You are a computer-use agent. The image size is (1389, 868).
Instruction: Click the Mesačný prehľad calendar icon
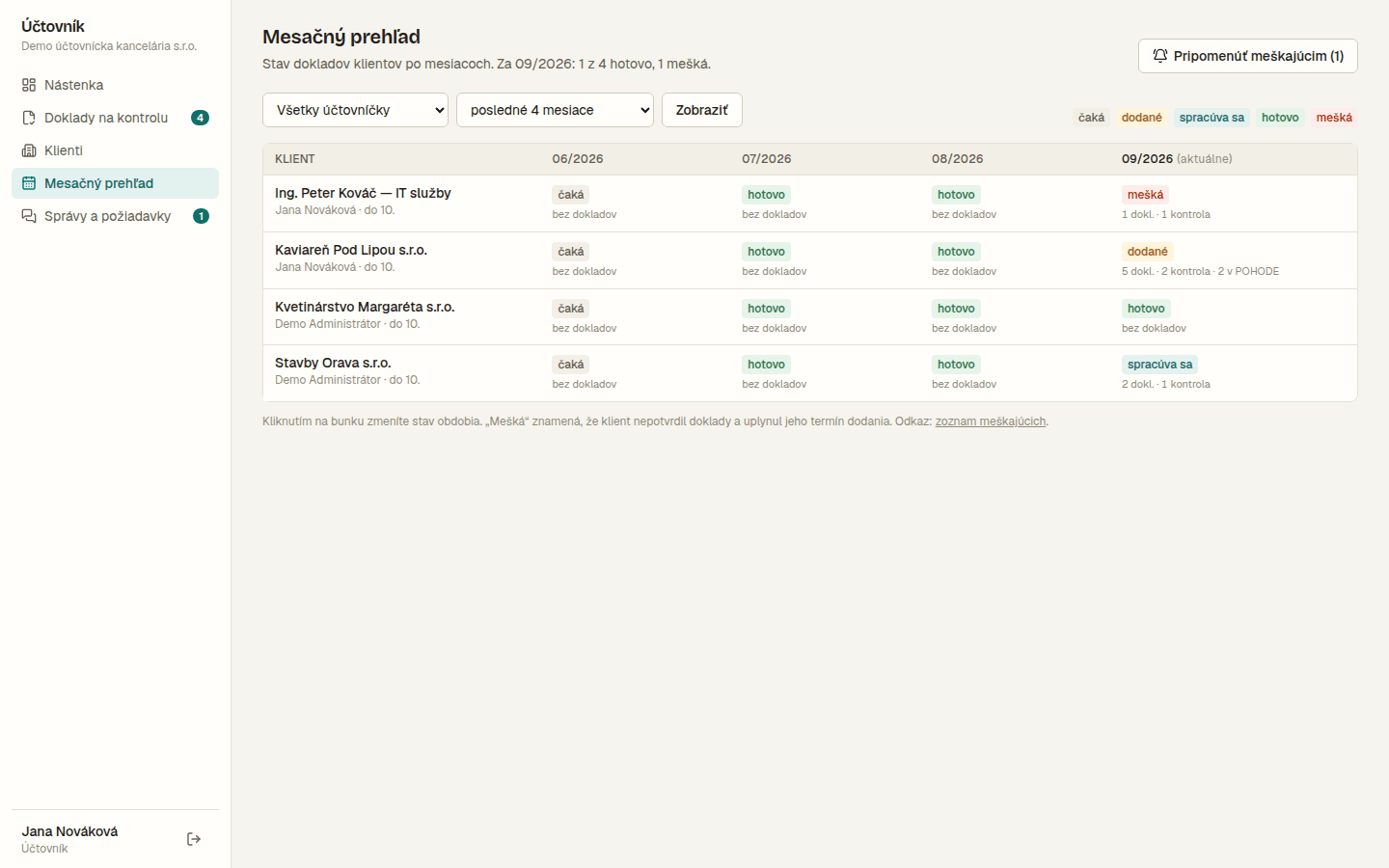pyautogui.click(x=29, y=183)
